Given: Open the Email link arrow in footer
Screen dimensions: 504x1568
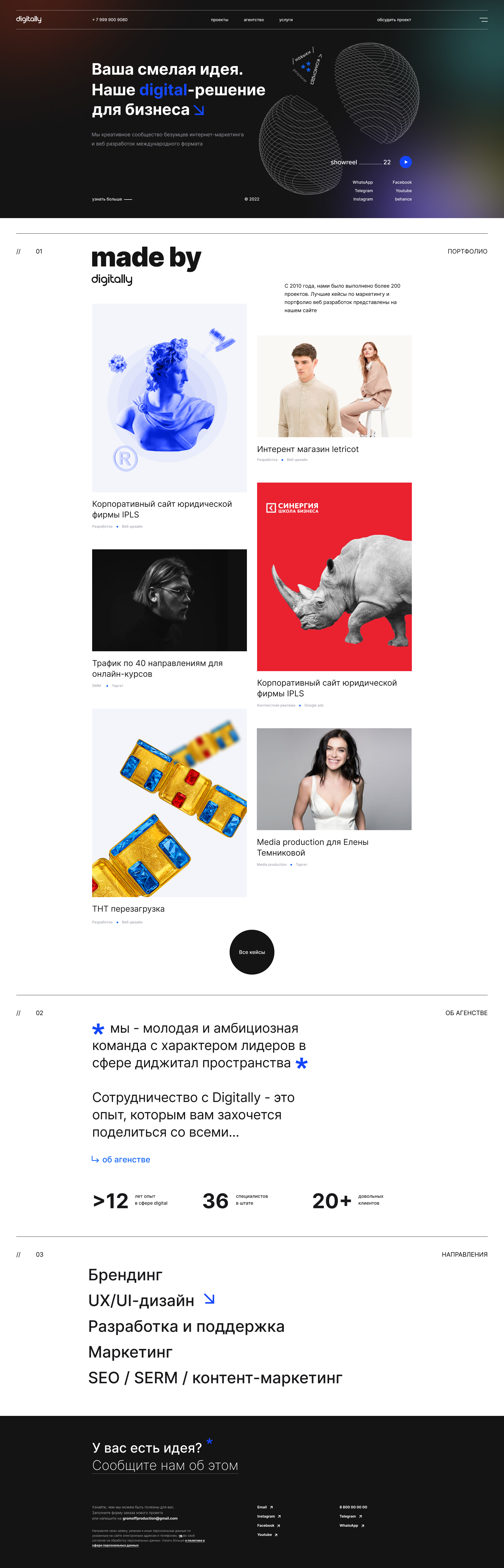Looking at the screenshot, I should pos(271,1507).
